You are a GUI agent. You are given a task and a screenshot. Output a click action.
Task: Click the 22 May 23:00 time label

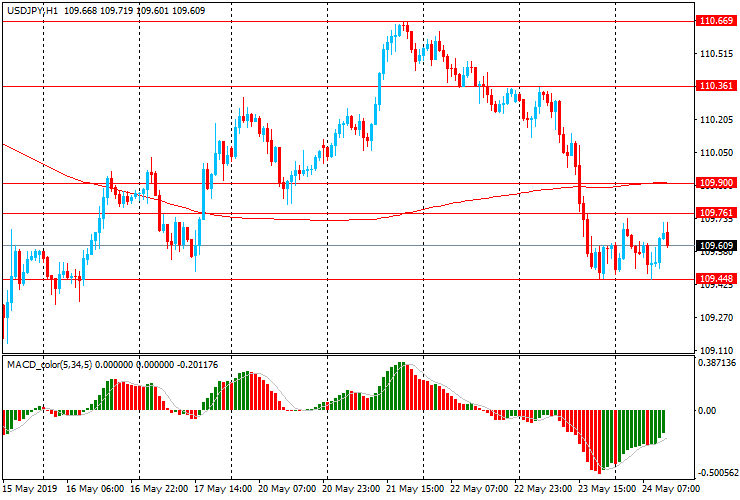coord(543,489)
